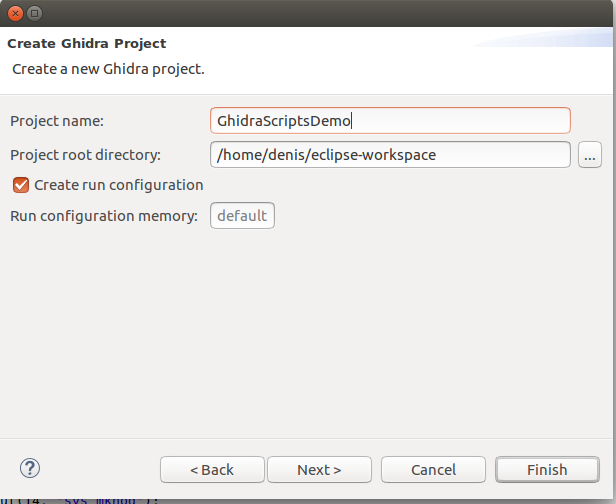Close the Create Ghidra Project dialog window
616x504 pixels.
coord(13,14)
